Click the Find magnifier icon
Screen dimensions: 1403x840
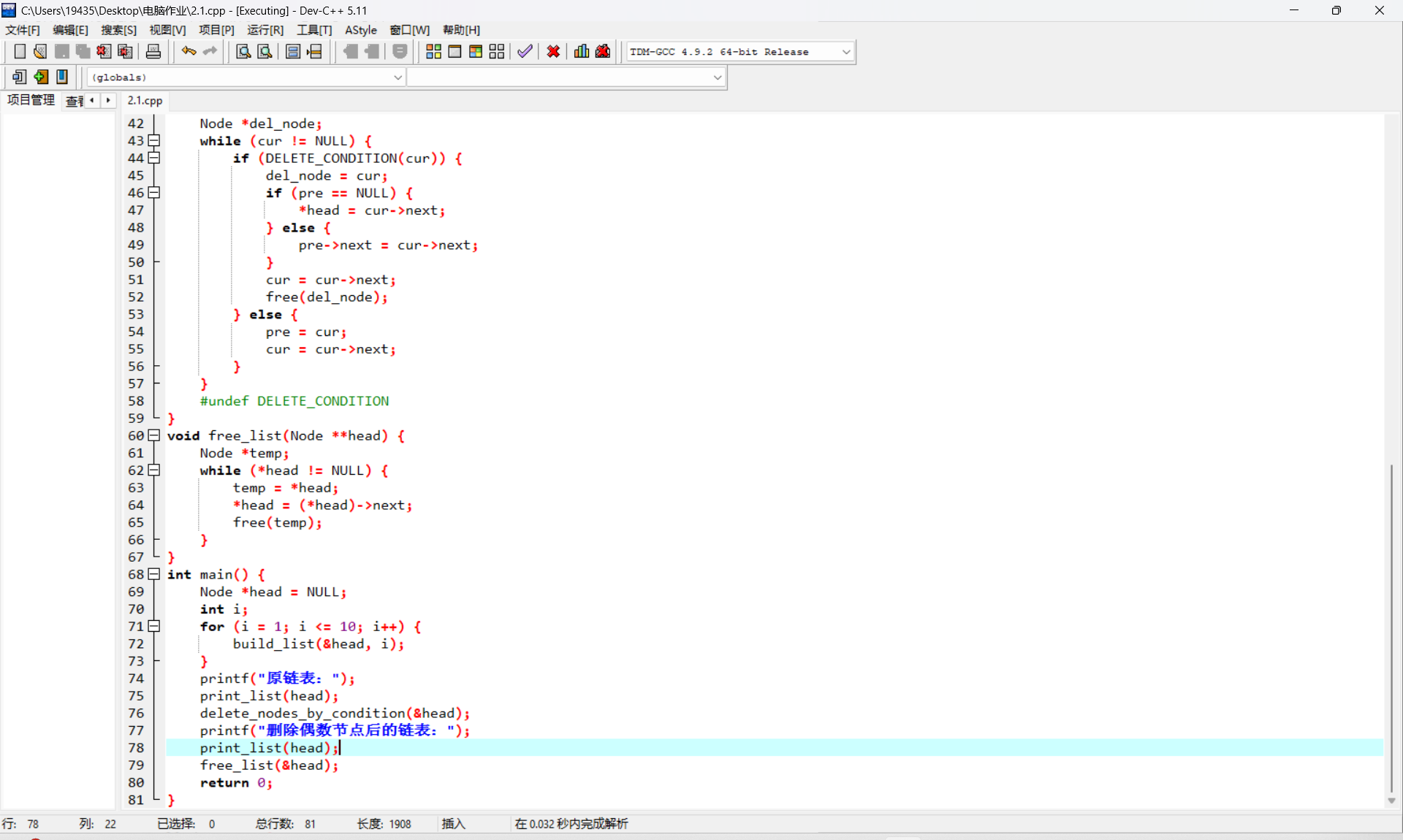pos(243,51)
